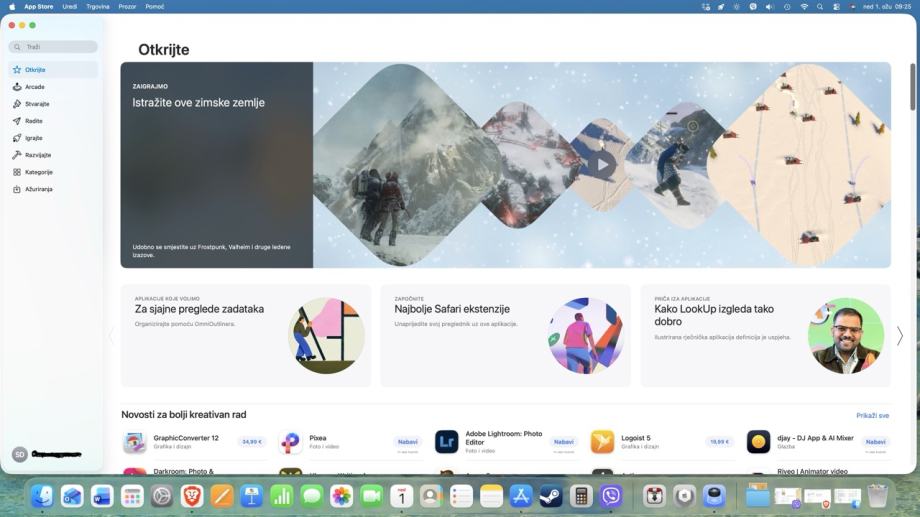This screenshot has height=517, width=920.
Task: Click the 34,99 € price button for GraphicConverter
Action: coord(252,442)
